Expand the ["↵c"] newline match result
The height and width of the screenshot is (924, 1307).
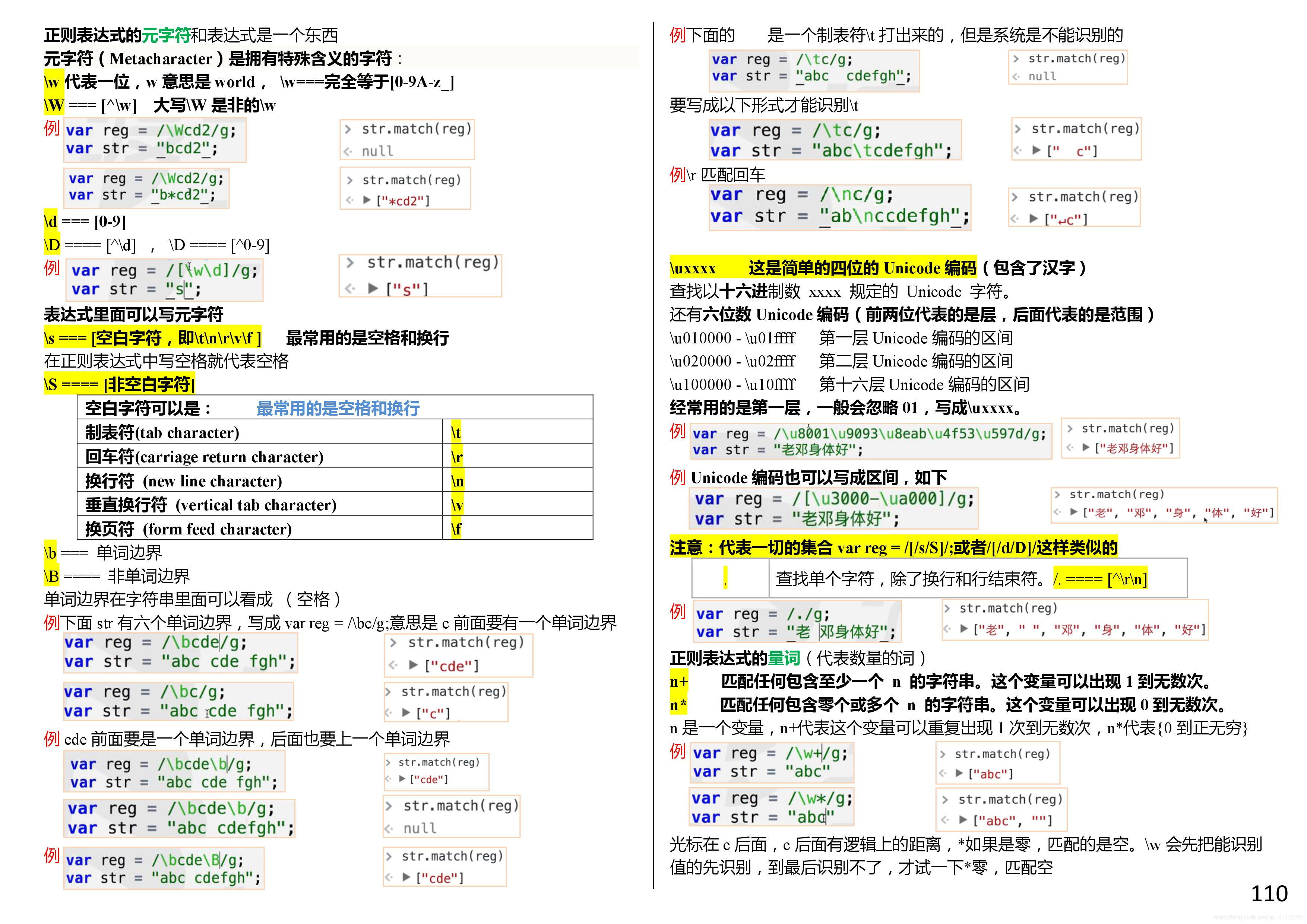coord(1034,219)
